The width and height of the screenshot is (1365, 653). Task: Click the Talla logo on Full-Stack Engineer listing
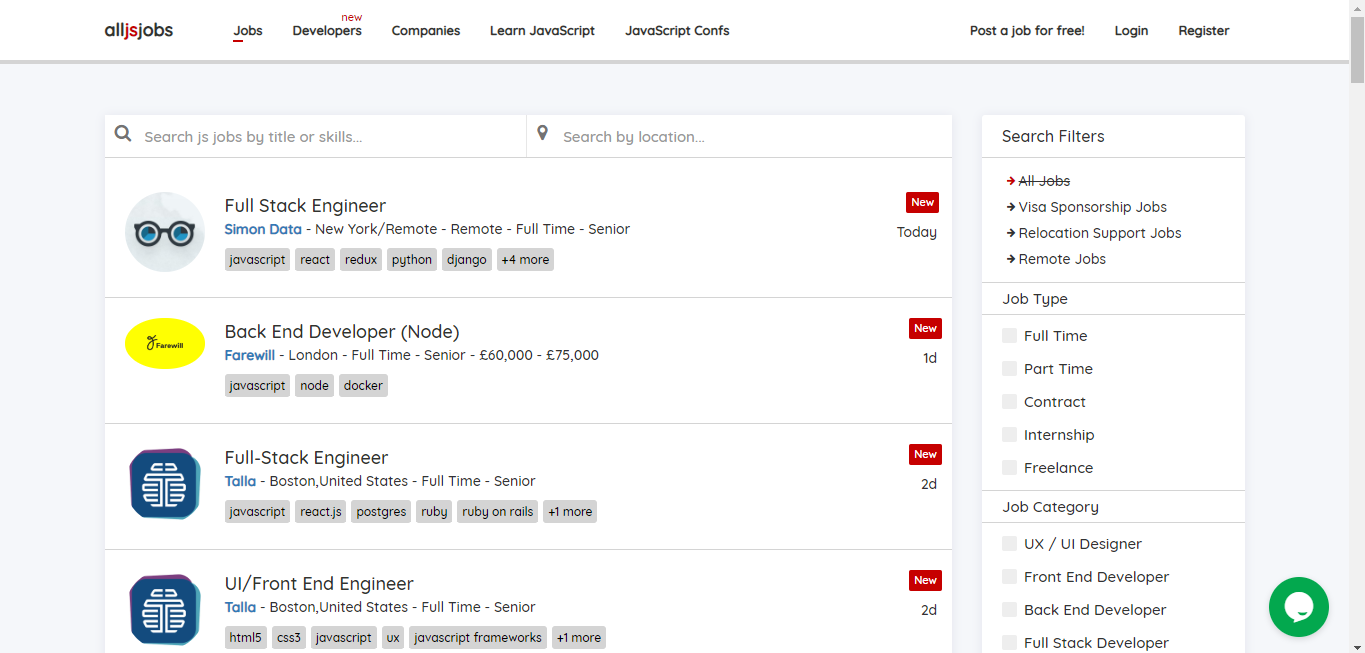point(164,484)
